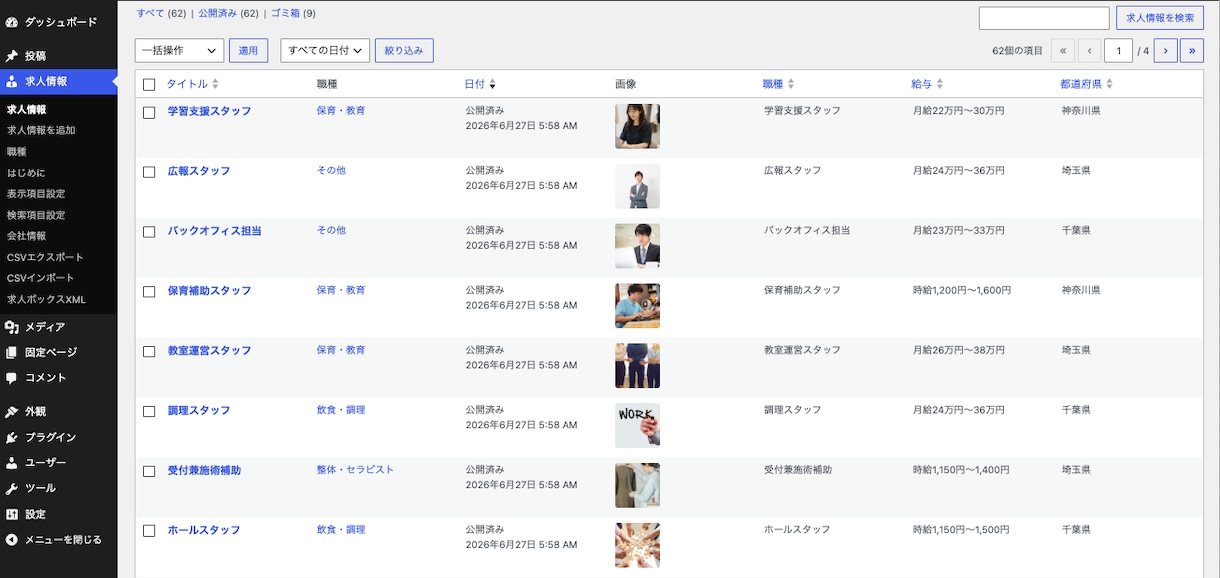1220x578 pixels.
Task: Click the sort arrows beside タイトル header
Action: point(215,85)
